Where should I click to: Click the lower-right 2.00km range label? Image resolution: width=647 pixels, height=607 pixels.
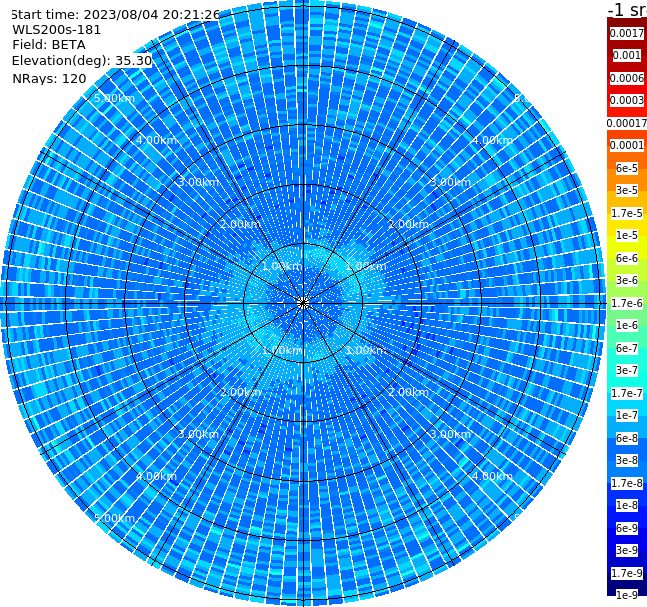[x=409, y=392]
